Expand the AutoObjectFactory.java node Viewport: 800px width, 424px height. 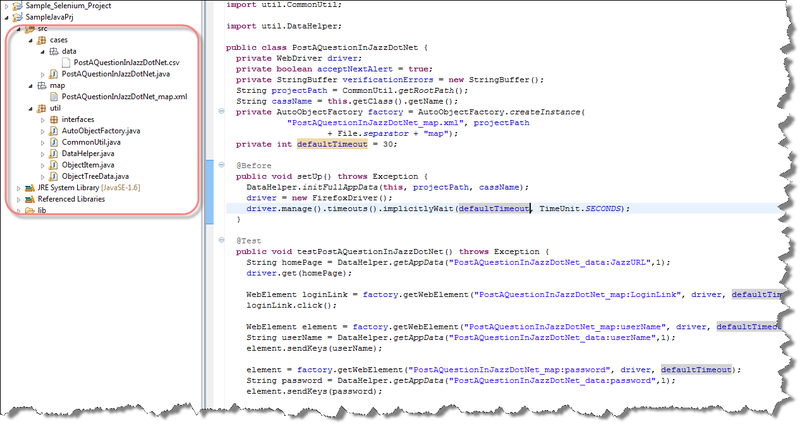[x=43, y=131]
